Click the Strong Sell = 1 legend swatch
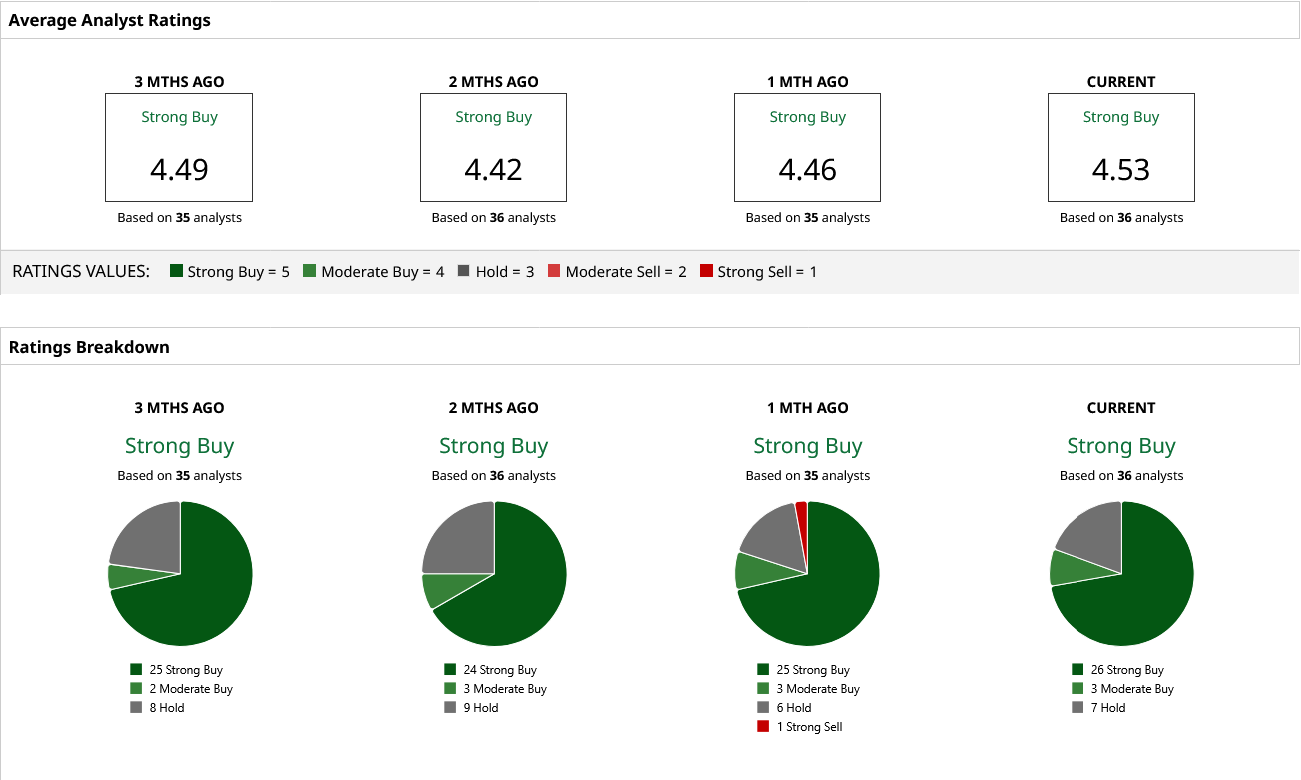The width and height of the screenshot is (1301, 780). [706, 271]
